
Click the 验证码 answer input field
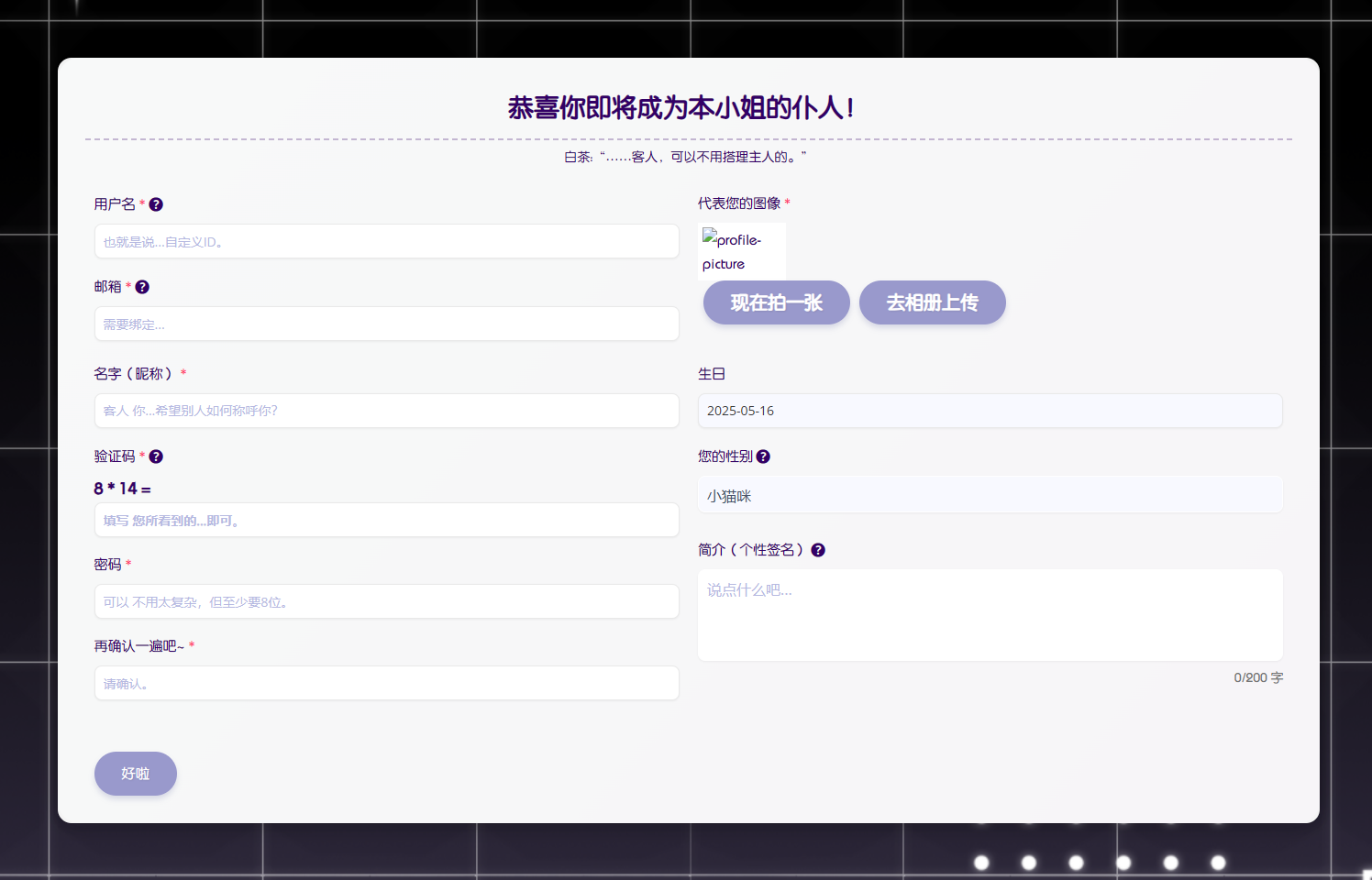click(386, 521)
